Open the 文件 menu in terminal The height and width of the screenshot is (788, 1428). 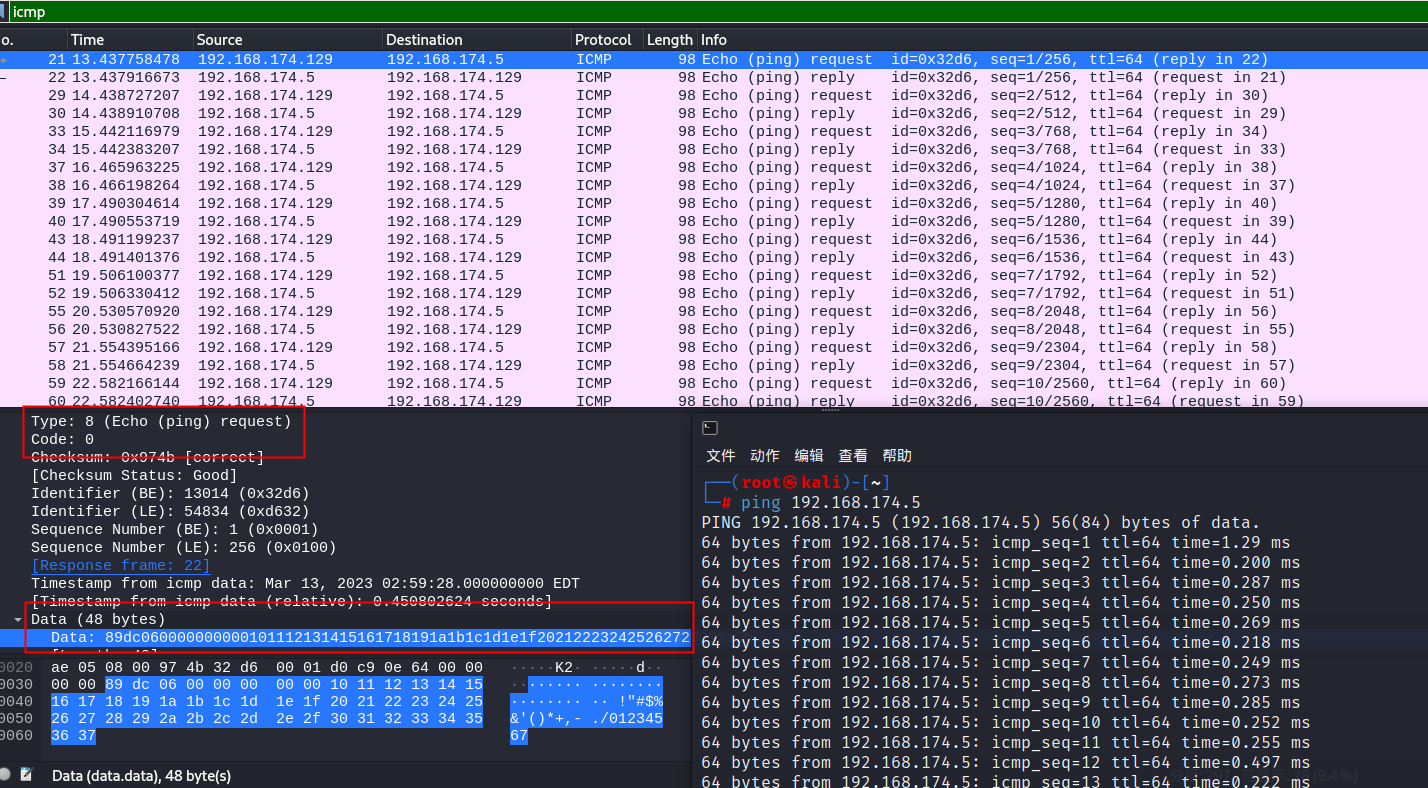tap(721, 456)
